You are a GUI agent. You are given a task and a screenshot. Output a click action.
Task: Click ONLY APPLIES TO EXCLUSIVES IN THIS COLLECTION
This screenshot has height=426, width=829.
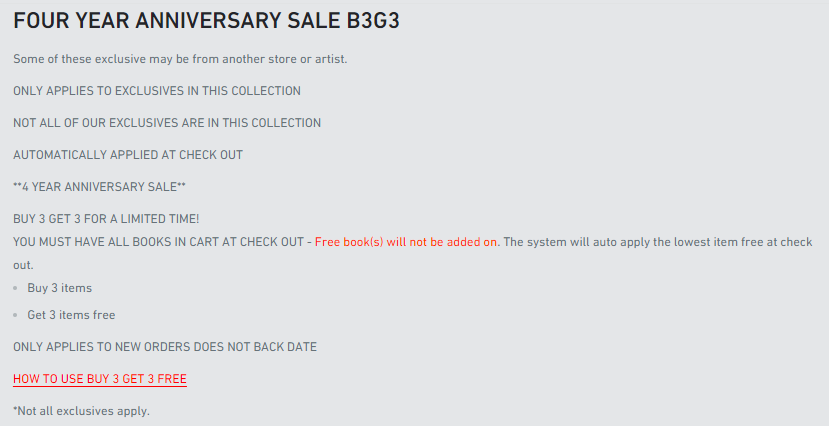pos(157,91)
